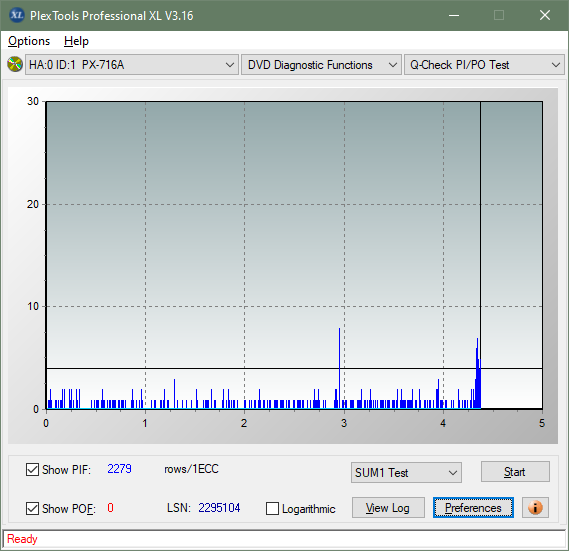Click the PlexTools XL application icon
This screenshot has height=551, width=569.
click(17, 15)
